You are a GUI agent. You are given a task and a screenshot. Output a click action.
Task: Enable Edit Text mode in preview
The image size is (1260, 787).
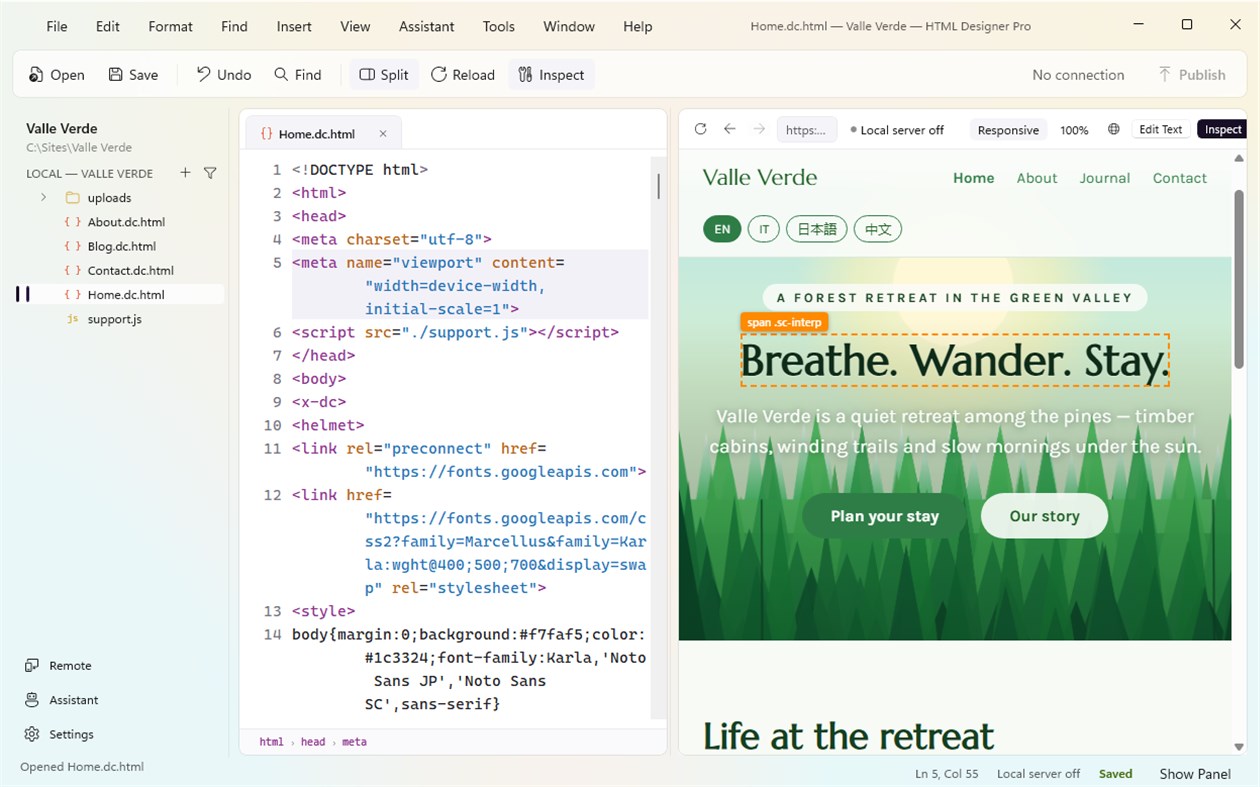(x=1160, y=130)
